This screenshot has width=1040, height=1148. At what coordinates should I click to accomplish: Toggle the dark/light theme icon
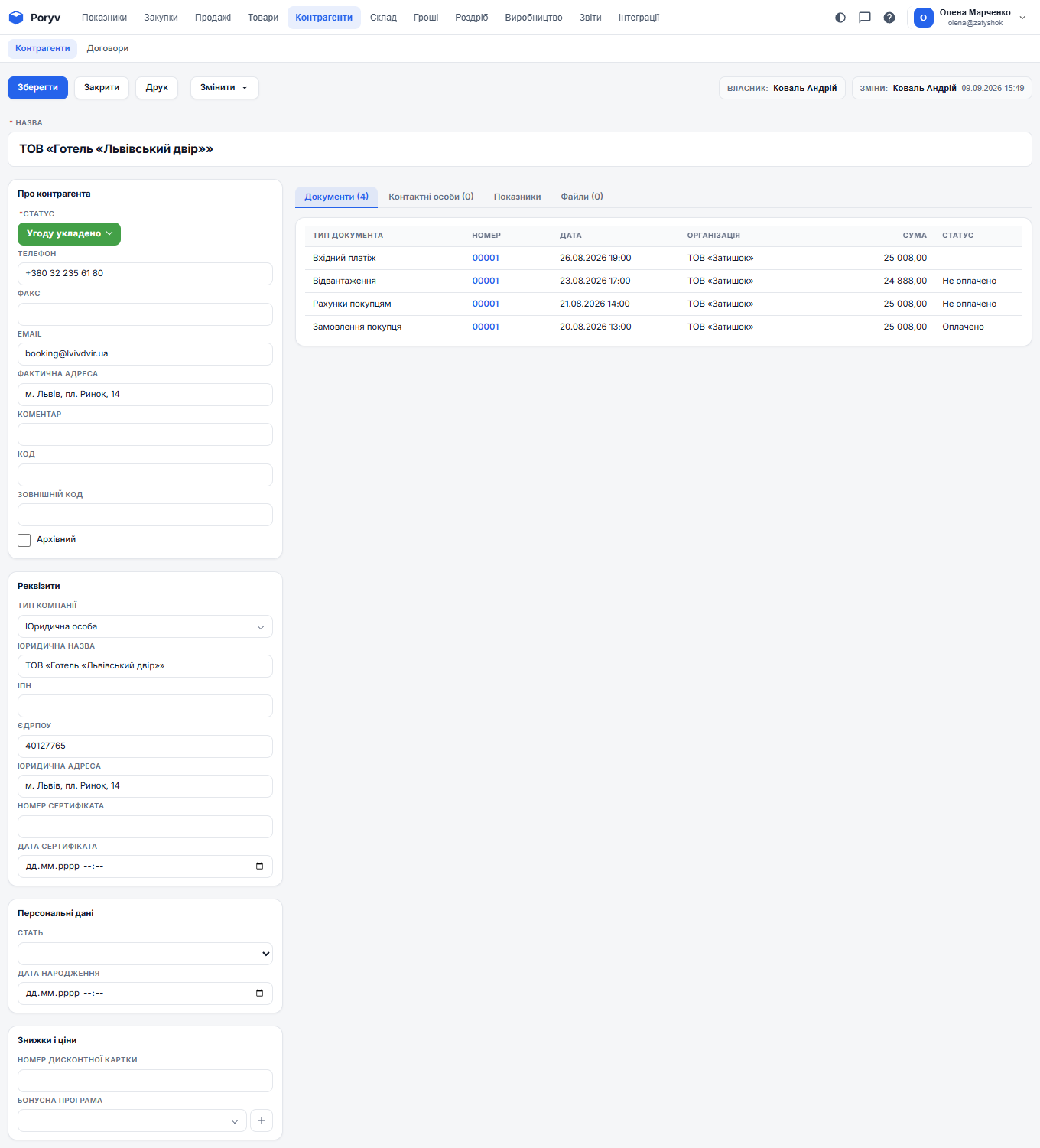coord(840,18)
